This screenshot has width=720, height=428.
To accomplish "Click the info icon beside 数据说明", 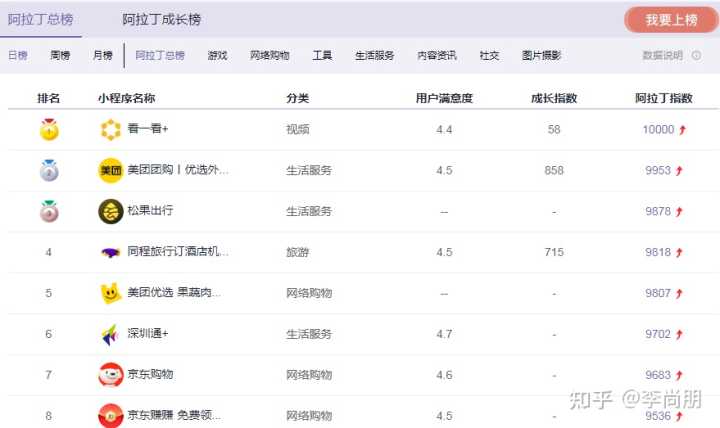I will 697,56.
